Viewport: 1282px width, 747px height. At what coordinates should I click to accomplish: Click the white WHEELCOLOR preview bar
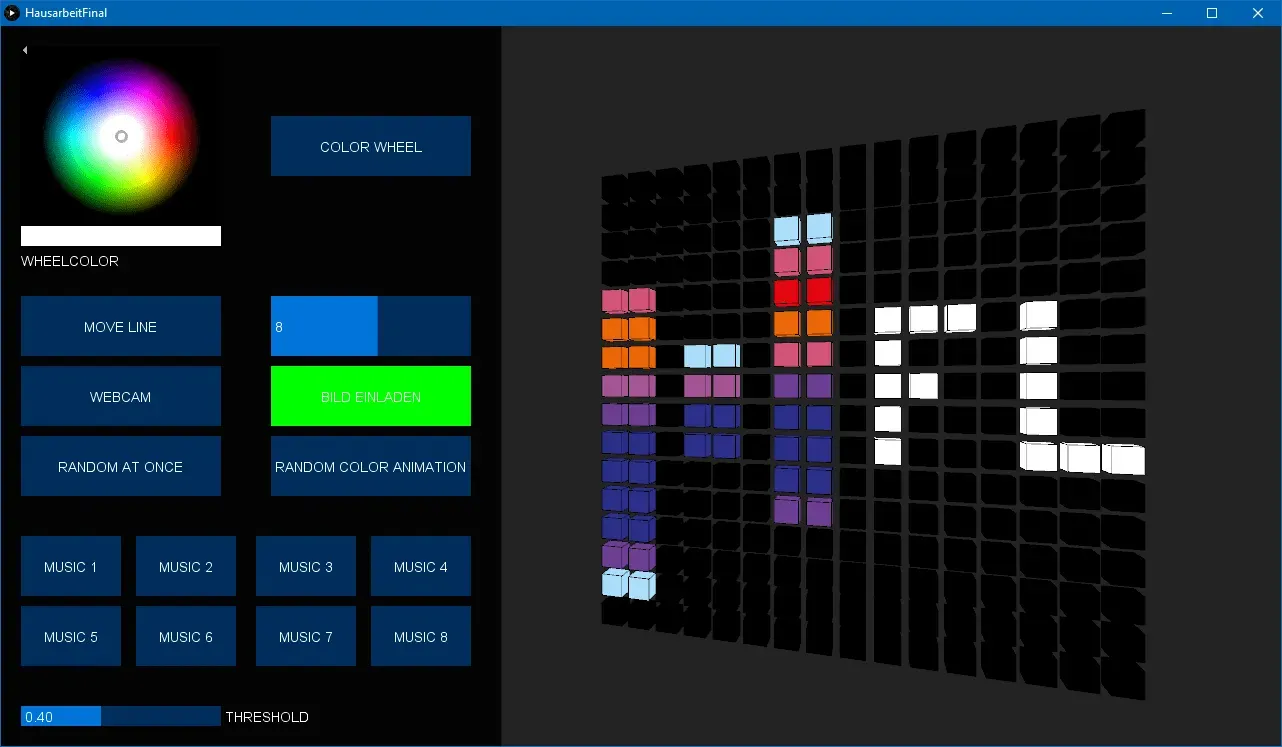(121, 236)
